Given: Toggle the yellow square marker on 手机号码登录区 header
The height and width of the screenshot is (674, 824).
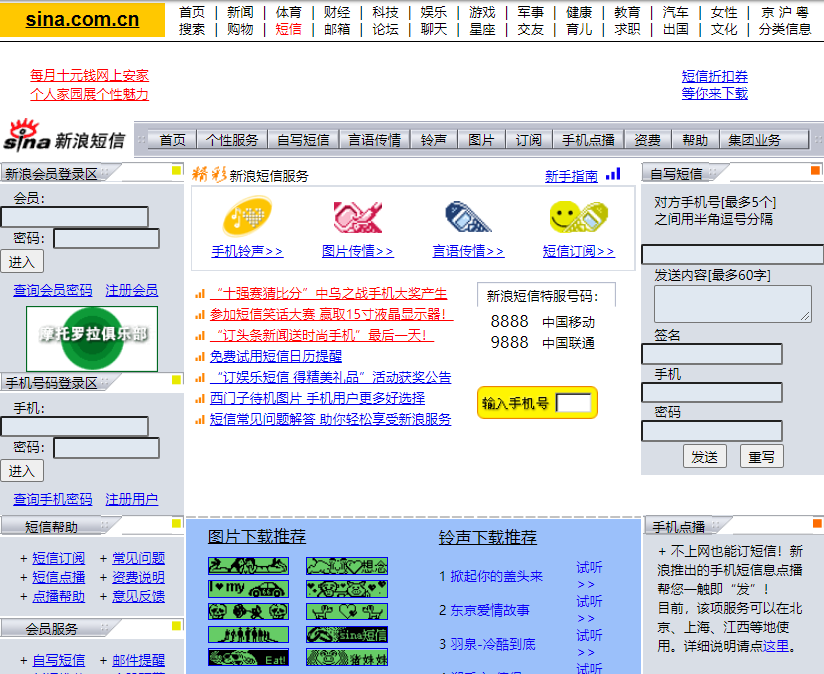Looking at the screenshot, I should [175, 381].
